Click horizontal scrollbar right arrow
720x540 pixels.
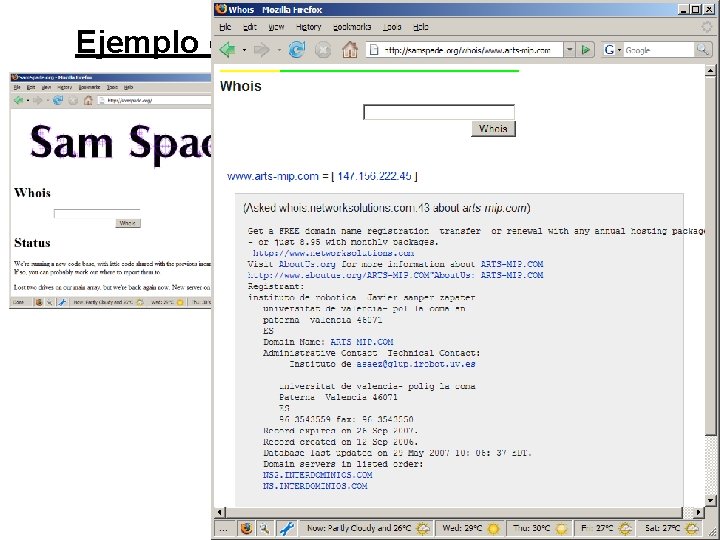(698, 512)
